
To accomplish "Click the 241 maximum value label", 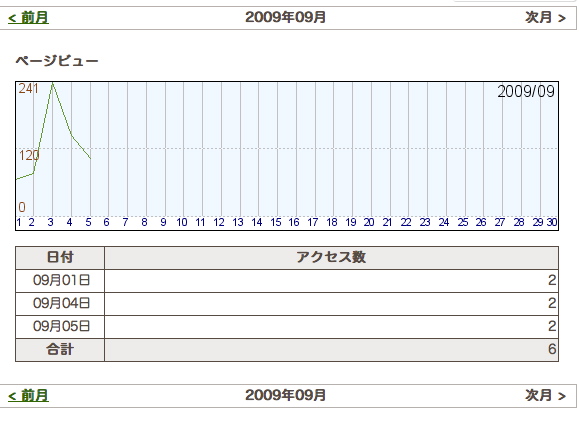I will click(x=28, y=89).
